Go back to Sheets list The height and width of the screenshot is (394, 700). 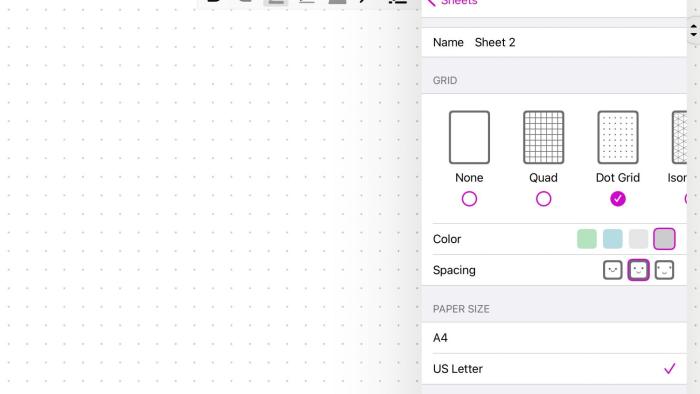click(x=452, y=2)
